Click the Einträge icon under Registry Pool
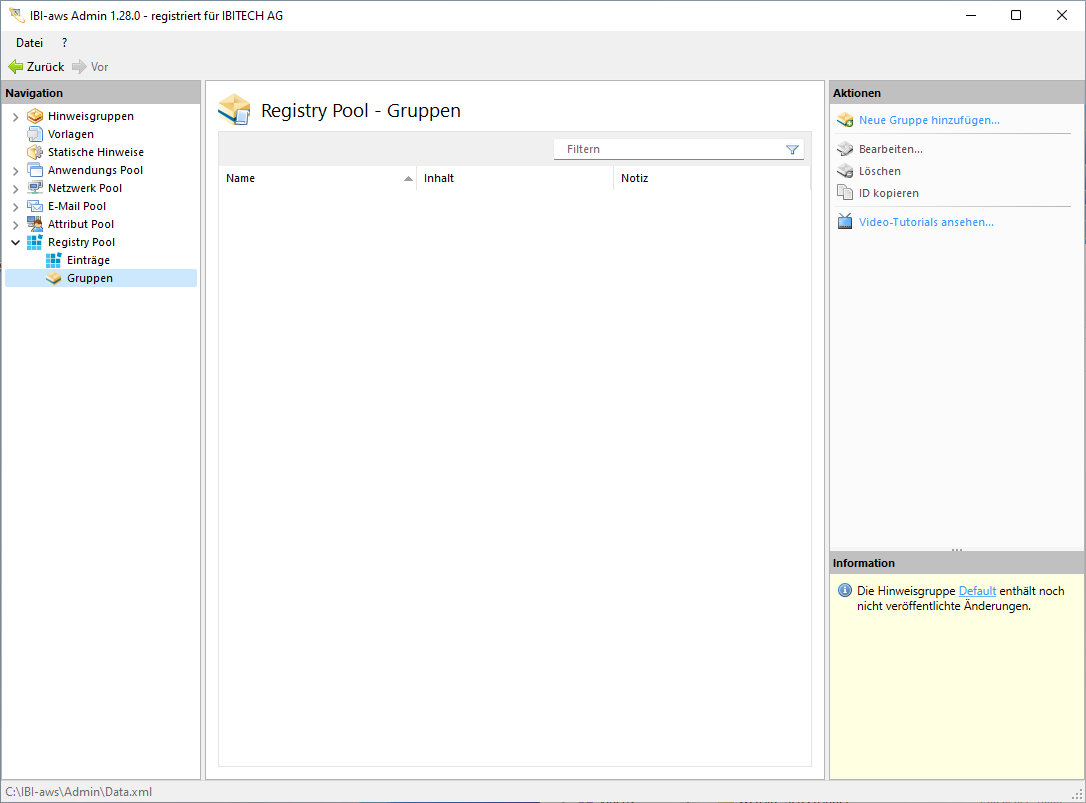Viewport: 1086px width, 803px height. [x=54, y=260]
